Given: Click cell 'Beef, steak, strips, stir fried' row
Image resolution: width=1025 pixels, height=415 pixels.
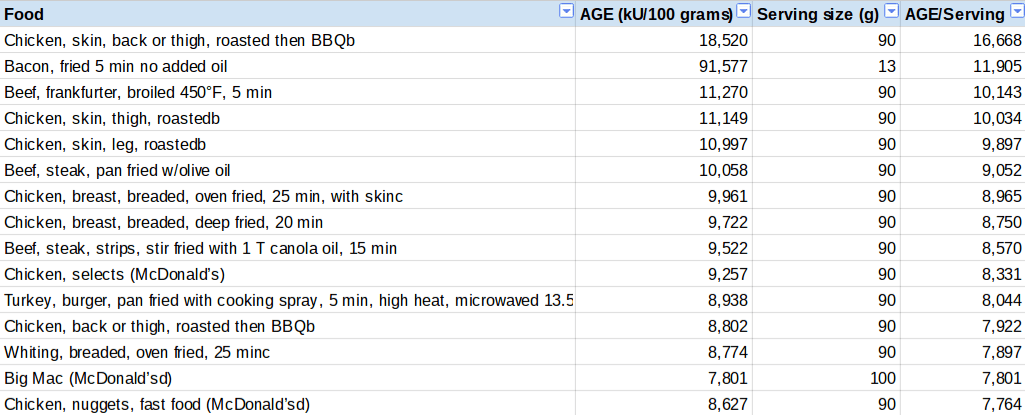Looking at the screenshot, I should [x=288, y=248].
